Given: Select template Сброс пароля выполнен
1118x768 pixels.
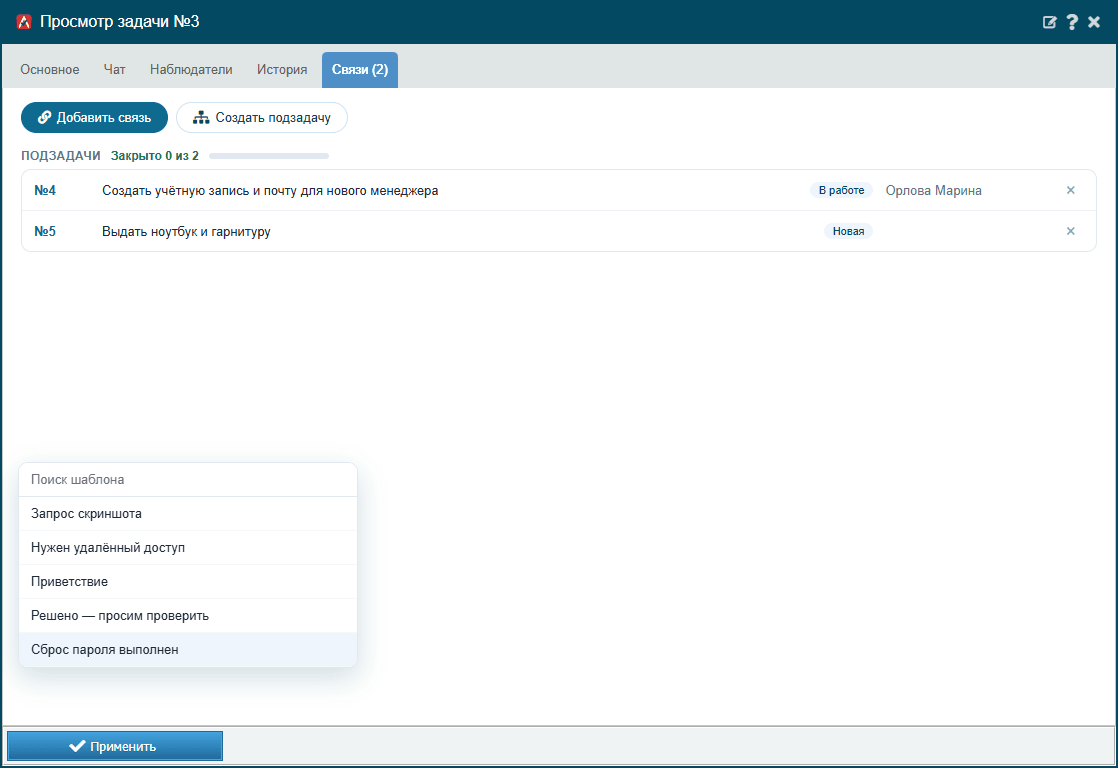Looking at the screenshot, I should click(188, 650).
